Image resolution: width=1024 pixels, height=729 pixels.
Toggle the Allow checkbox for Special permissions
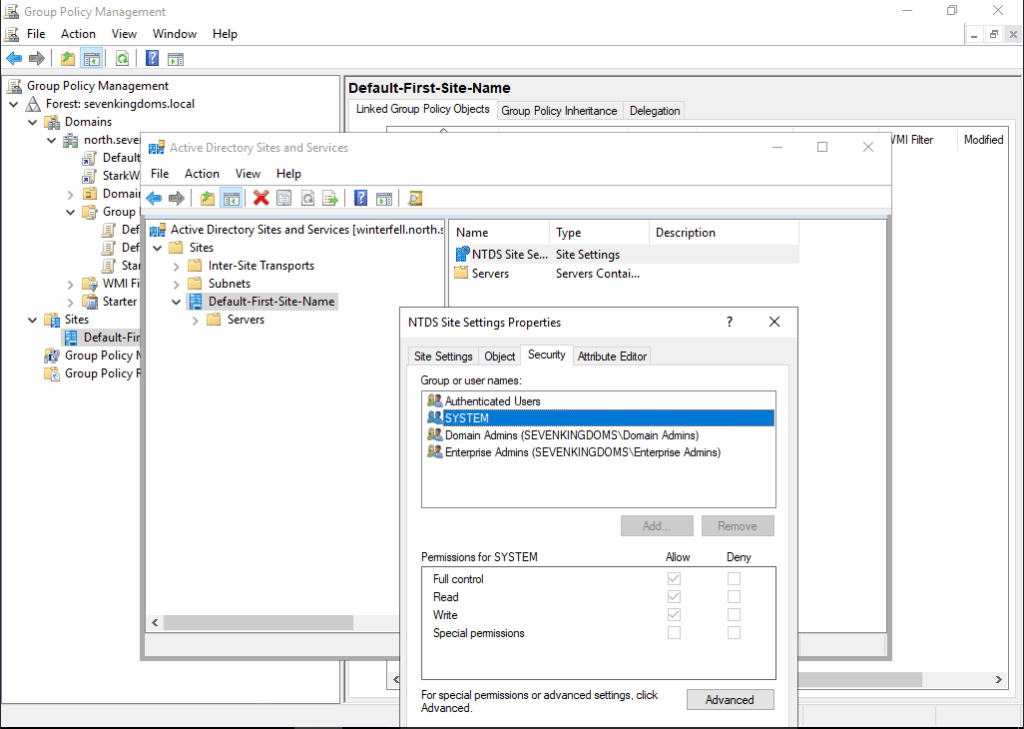pos(674,633)
